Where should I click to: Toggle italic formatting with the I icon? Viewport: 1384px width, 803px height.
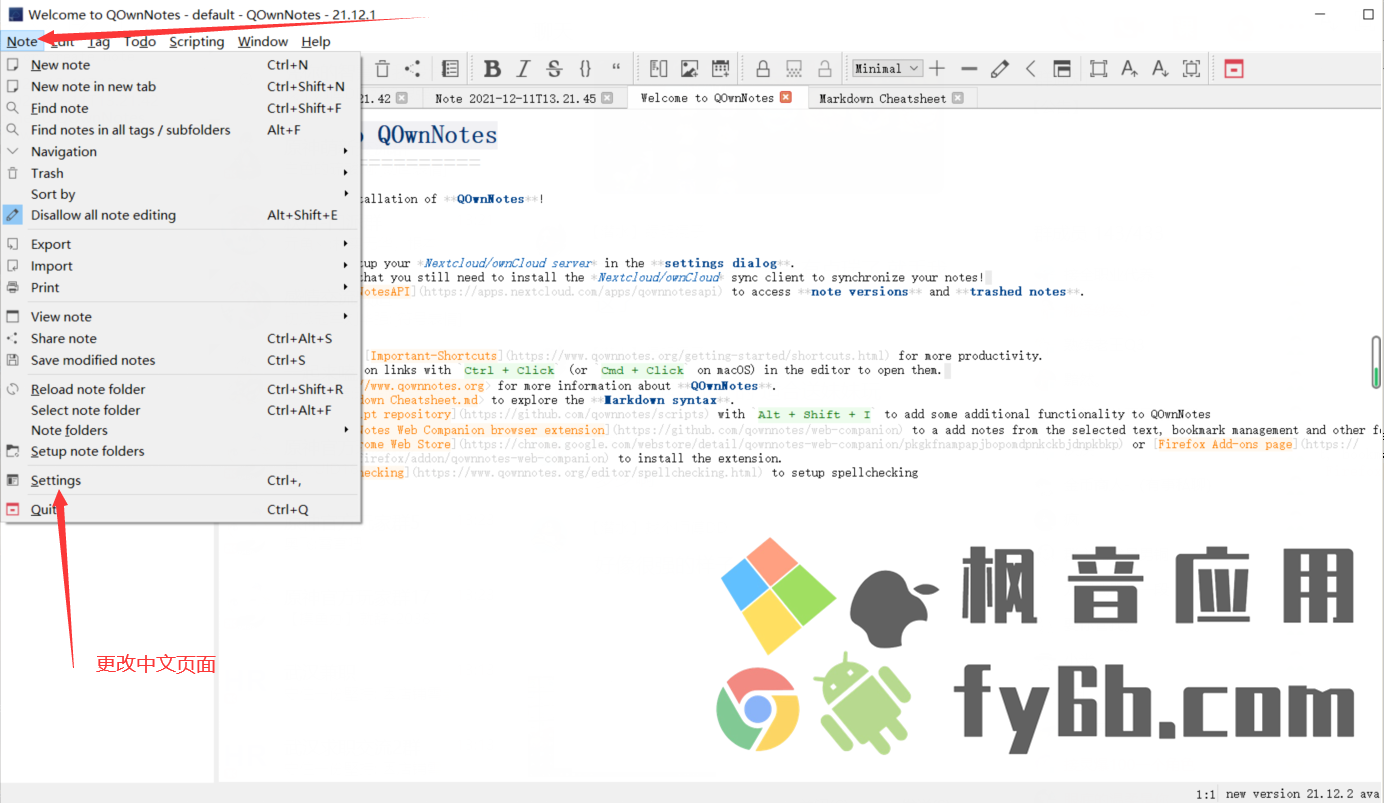(523, 69)
